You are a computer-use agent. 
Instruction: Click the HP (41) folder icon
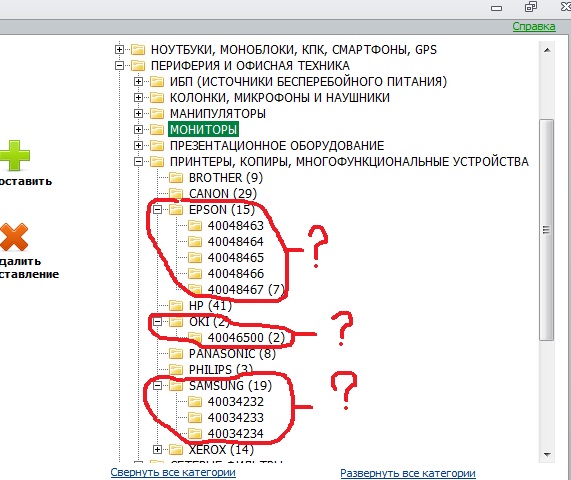coord(176,305)
